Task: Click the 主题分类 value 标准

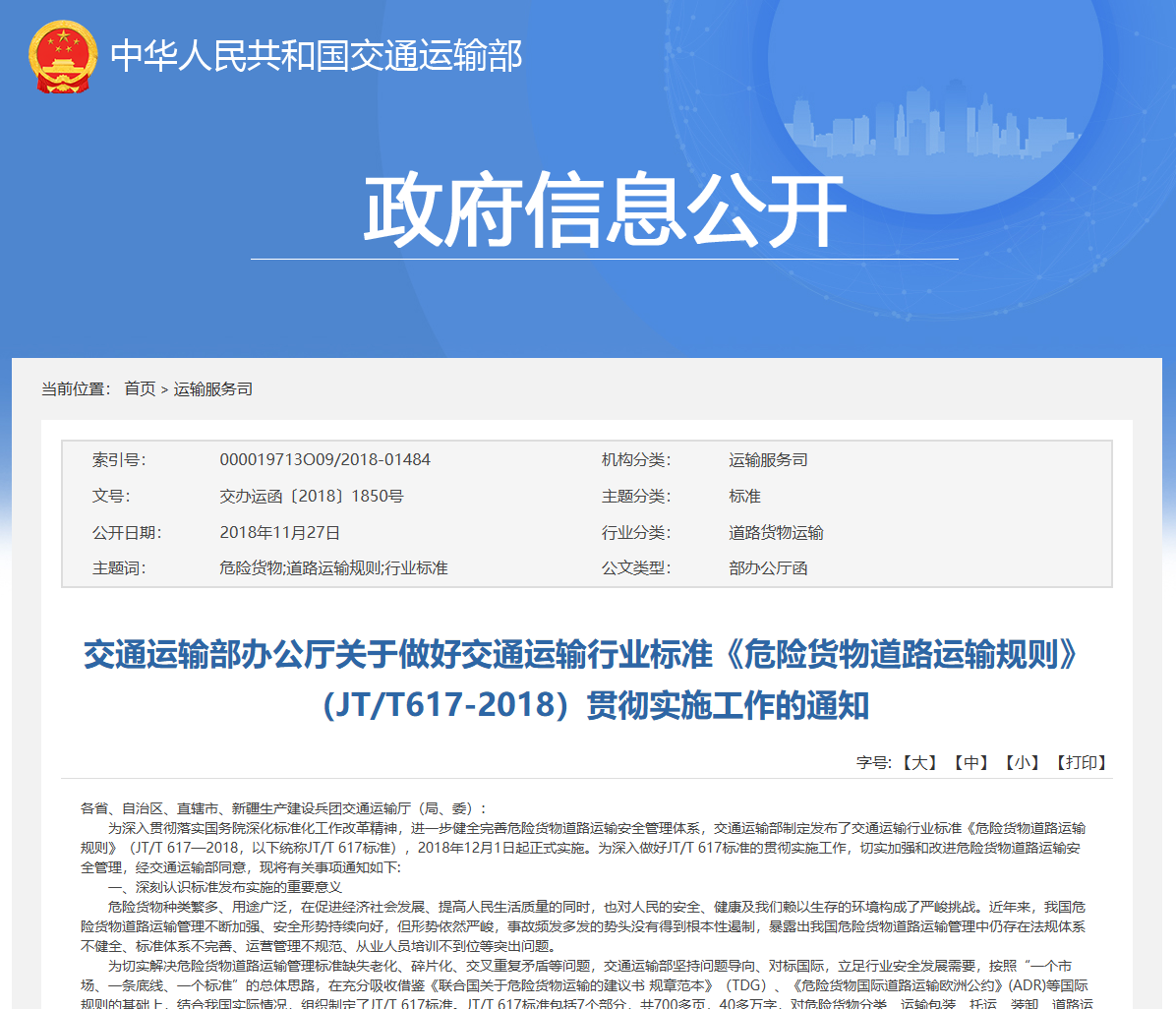Action: 744,497
